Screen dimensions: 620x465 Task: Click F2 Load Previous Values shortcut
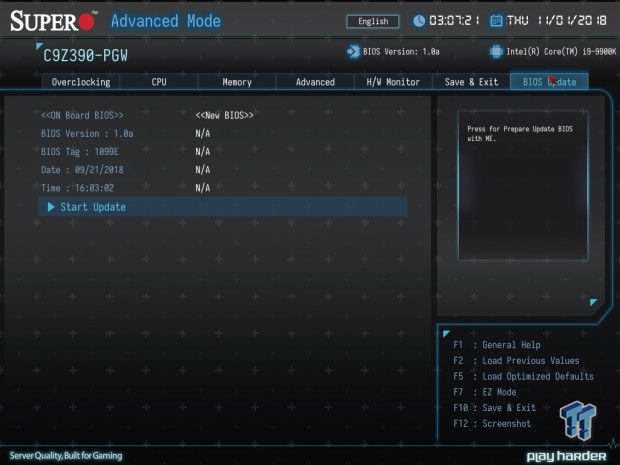click(x=516, y=361)
